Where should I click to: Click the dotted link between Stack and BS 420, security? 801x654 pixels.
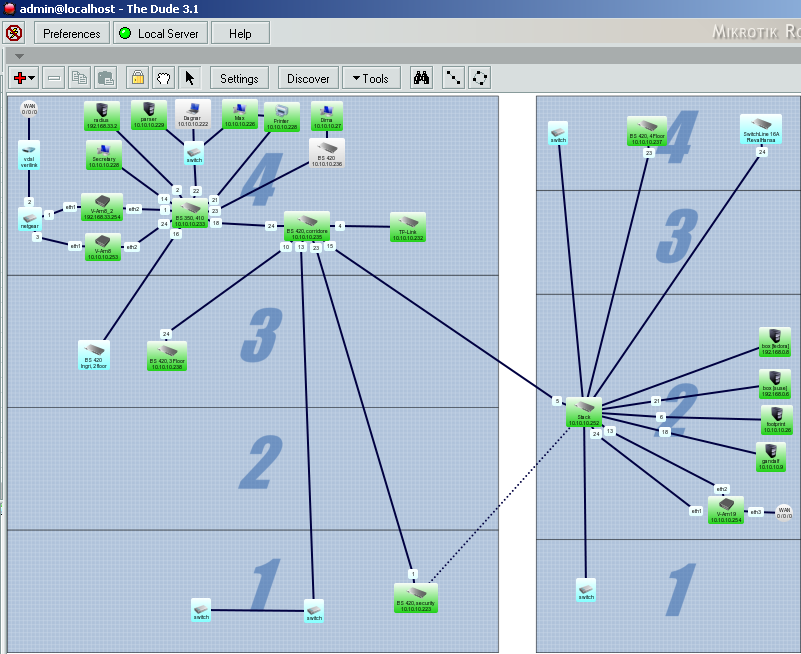click(498, 506)
